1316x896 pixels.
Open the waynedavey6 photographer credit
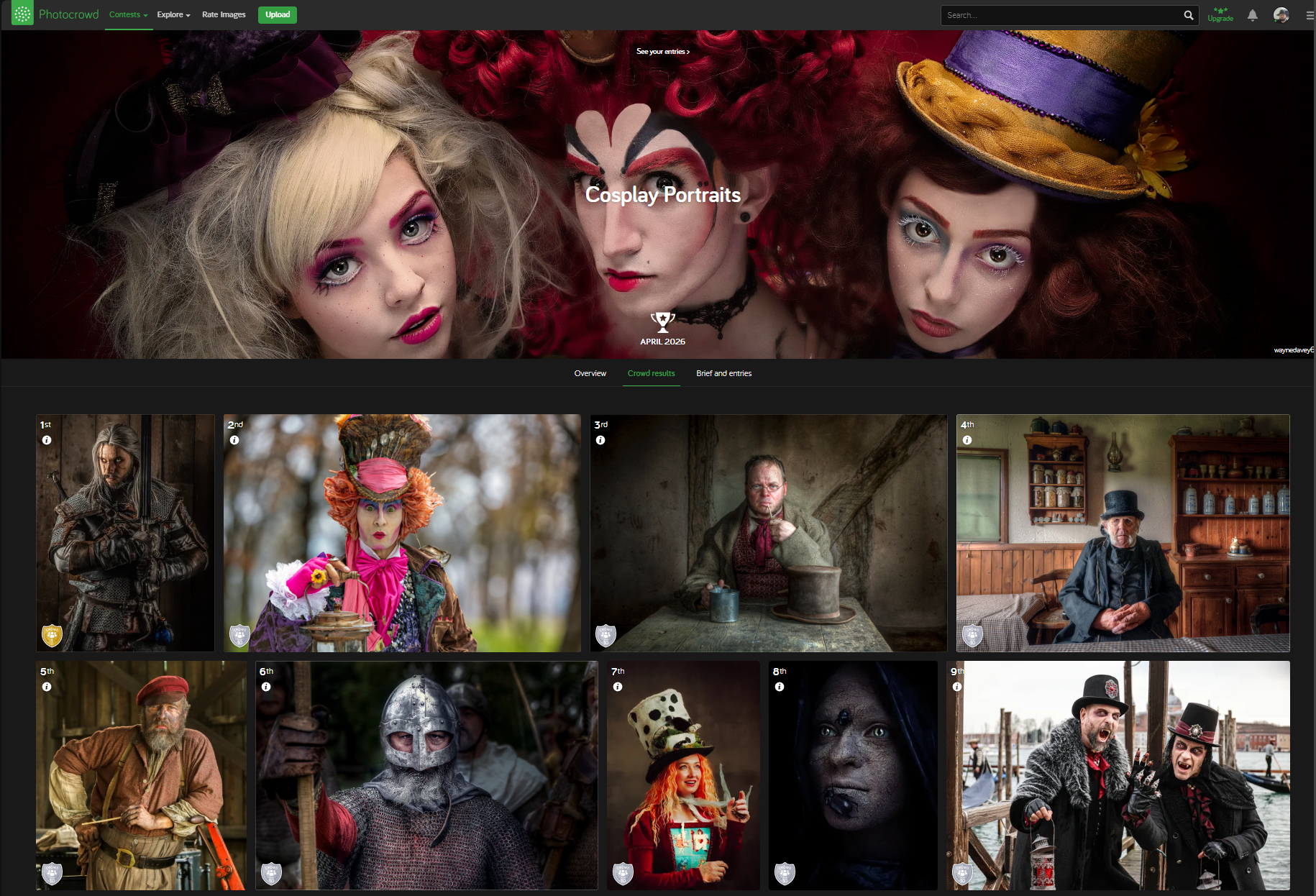[1293, 350]
